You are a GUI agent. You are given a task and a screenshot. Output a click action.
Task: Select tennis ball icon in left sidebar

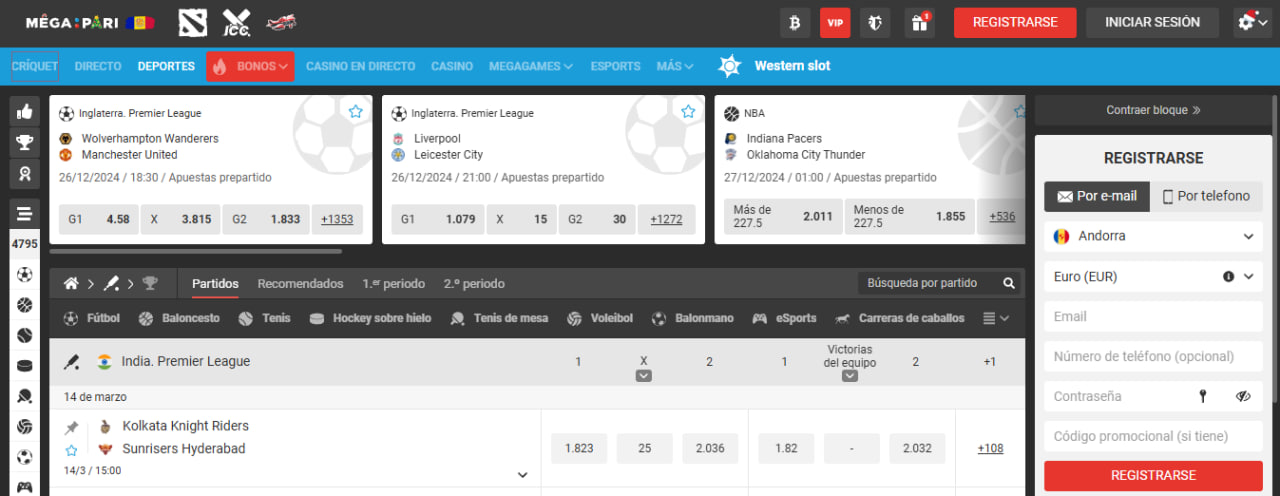[x=24, y=335]
